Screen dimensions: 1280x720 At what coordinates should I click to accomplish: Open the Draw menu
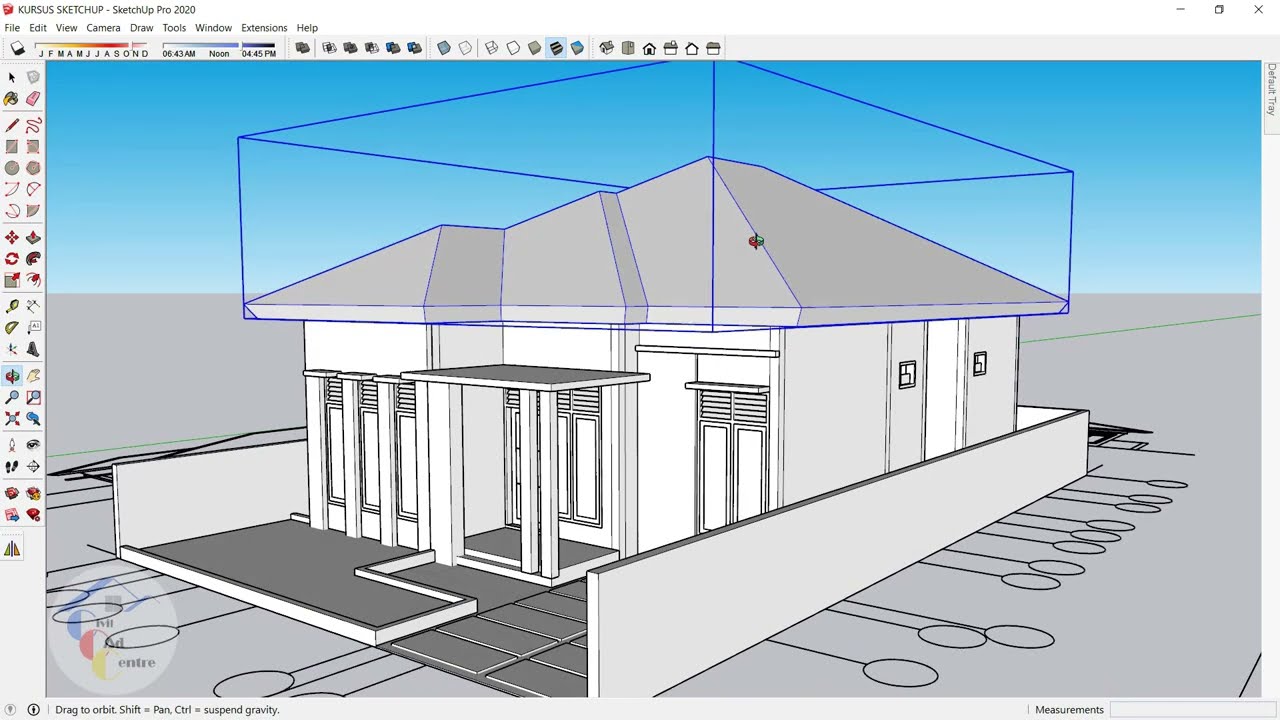142,28
